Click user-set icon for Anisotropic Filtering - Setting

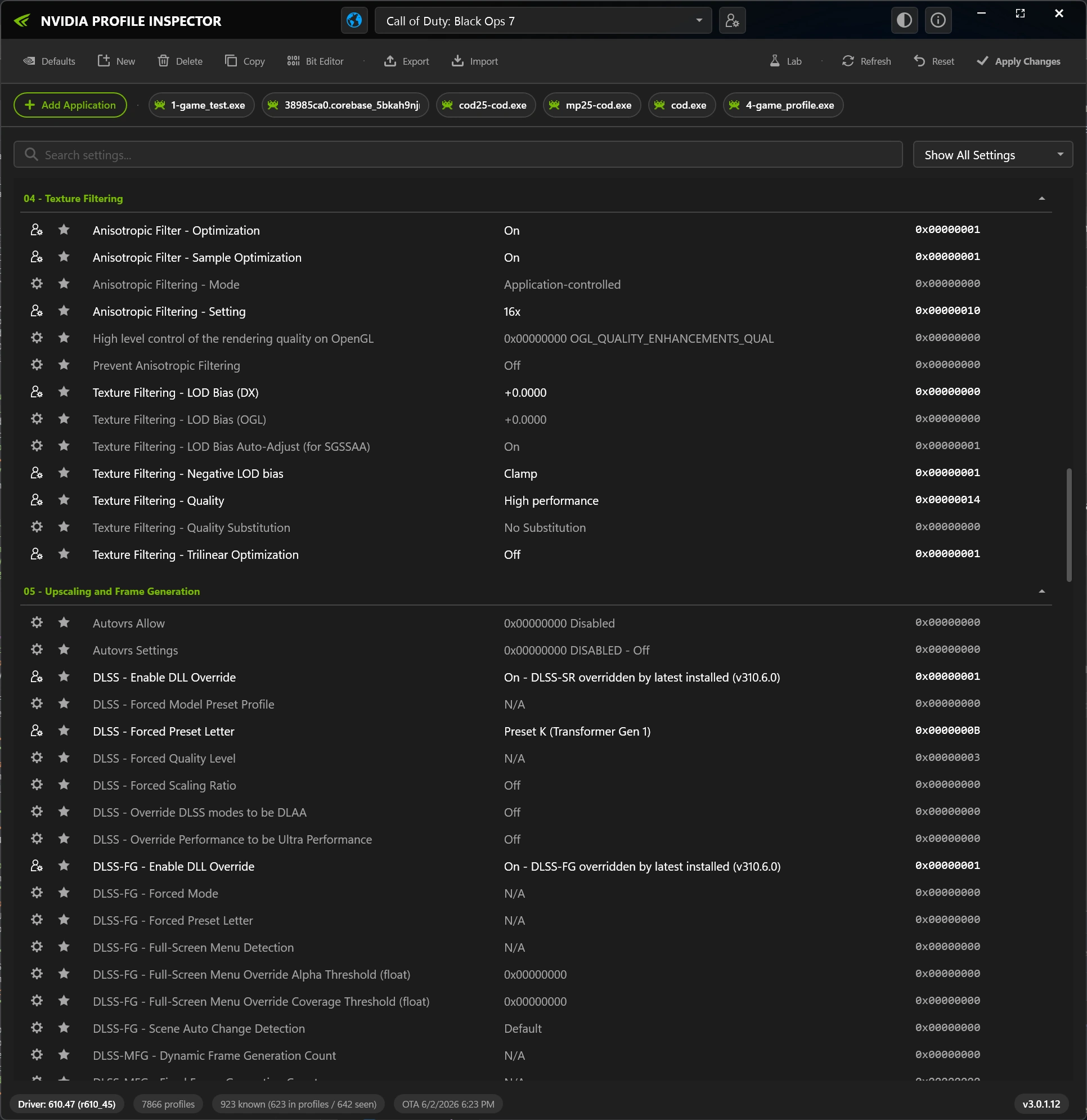click(x=37, y=311)
